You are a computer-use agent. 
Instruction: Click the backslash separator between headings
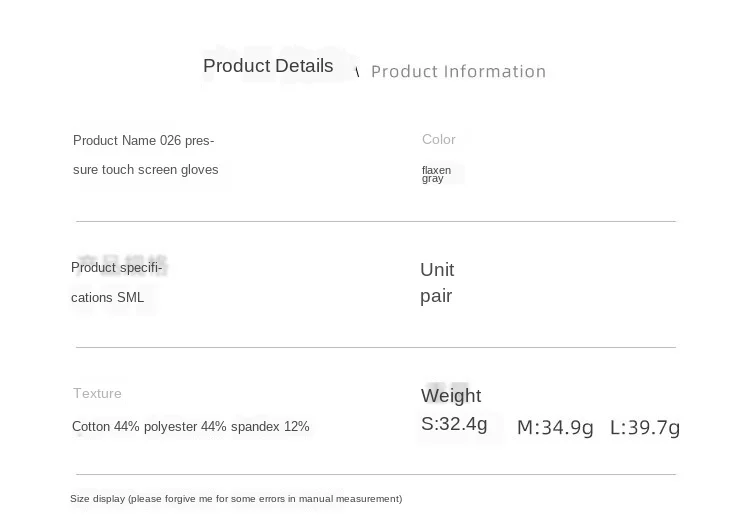[357, 73]
